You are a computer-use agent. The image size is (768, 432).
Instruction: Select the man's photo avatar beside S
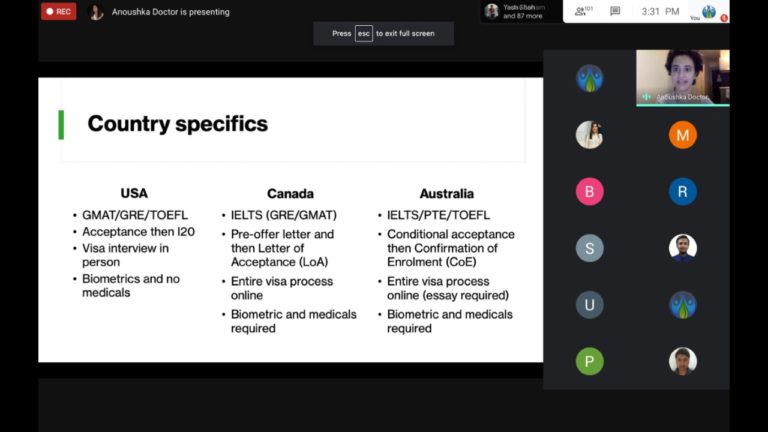tap(683, 248)
